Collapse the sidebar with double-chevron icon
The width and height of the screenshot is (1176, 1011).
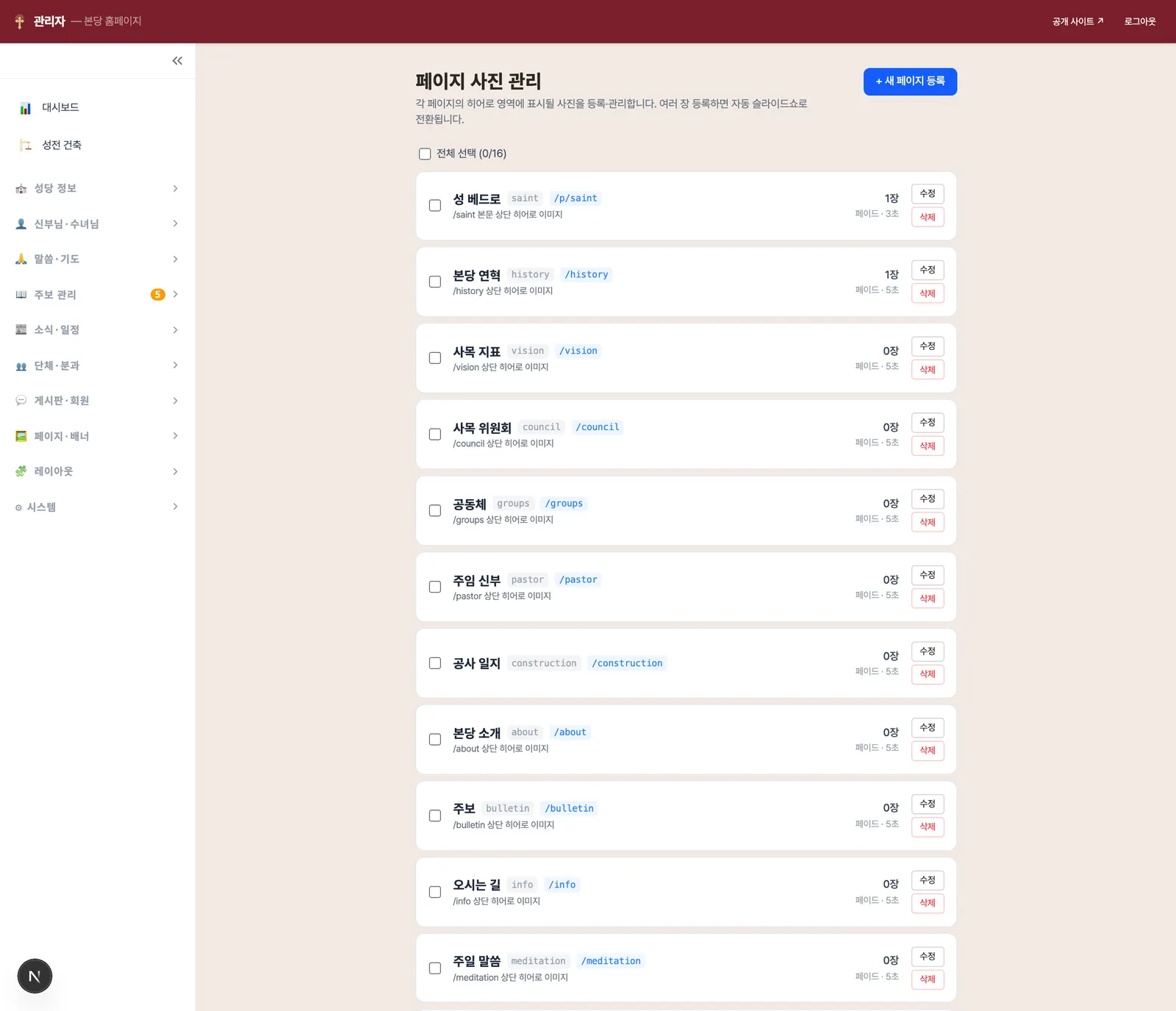click(177, 61)
